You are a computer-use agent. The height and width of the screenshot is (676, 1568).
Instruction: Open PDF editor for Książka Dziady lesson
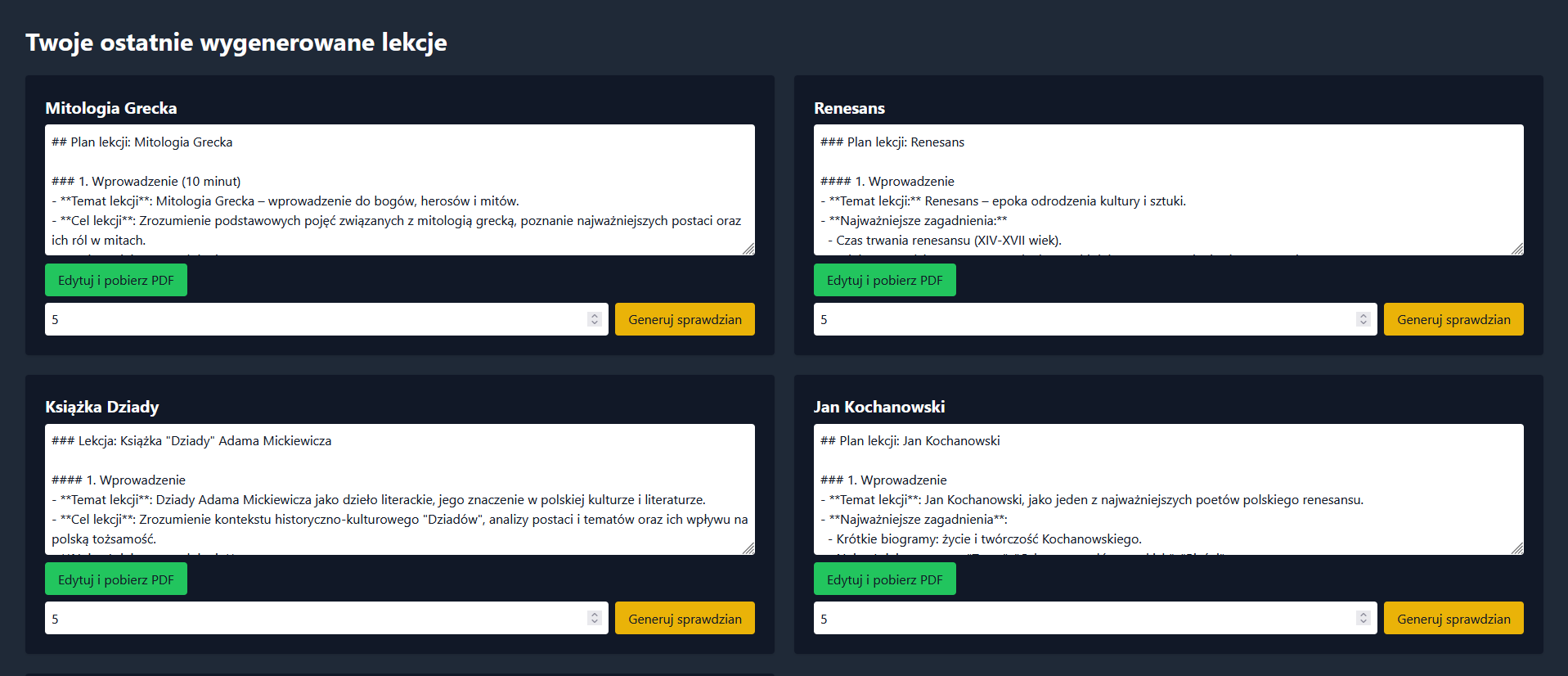pos(115,579)
